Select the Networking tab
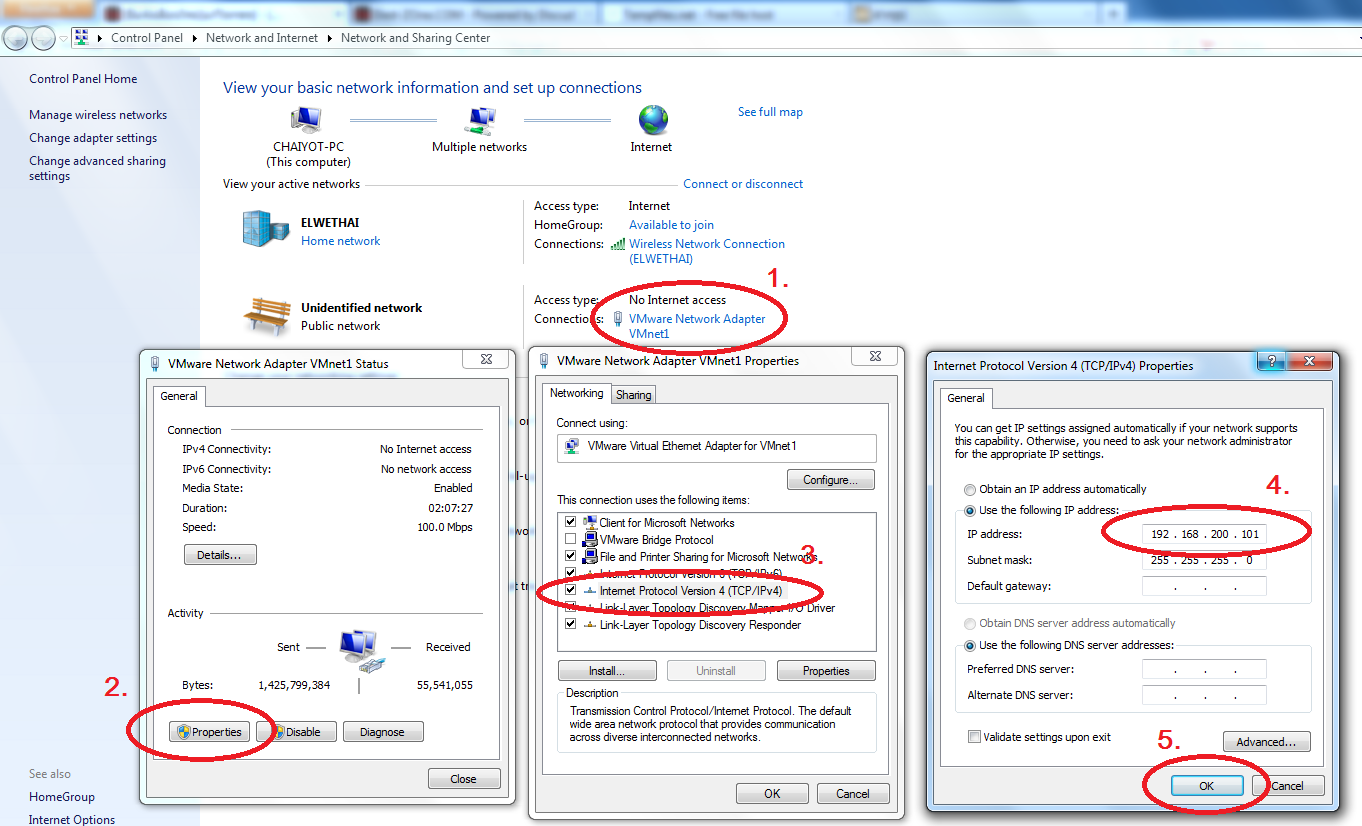Image resolution: width=1362 pixels, height=826 pixels. point(577,393)
